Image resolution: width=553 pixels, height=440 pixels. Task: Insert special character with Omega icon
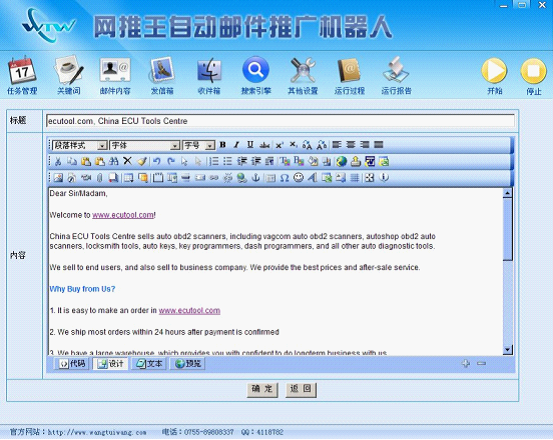284,178
